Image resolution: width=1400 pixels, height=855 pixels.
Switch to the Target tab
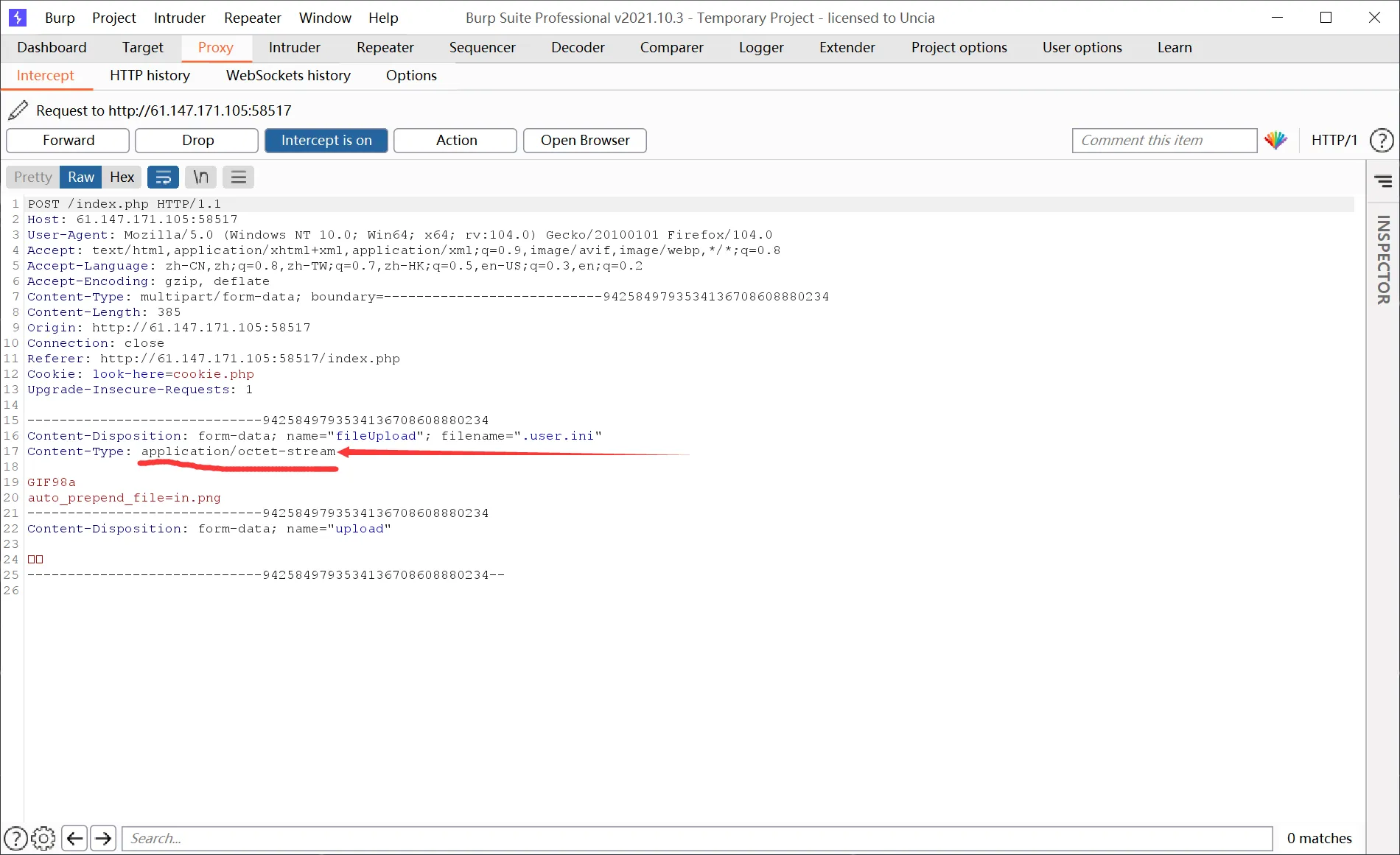pos(143,47)
